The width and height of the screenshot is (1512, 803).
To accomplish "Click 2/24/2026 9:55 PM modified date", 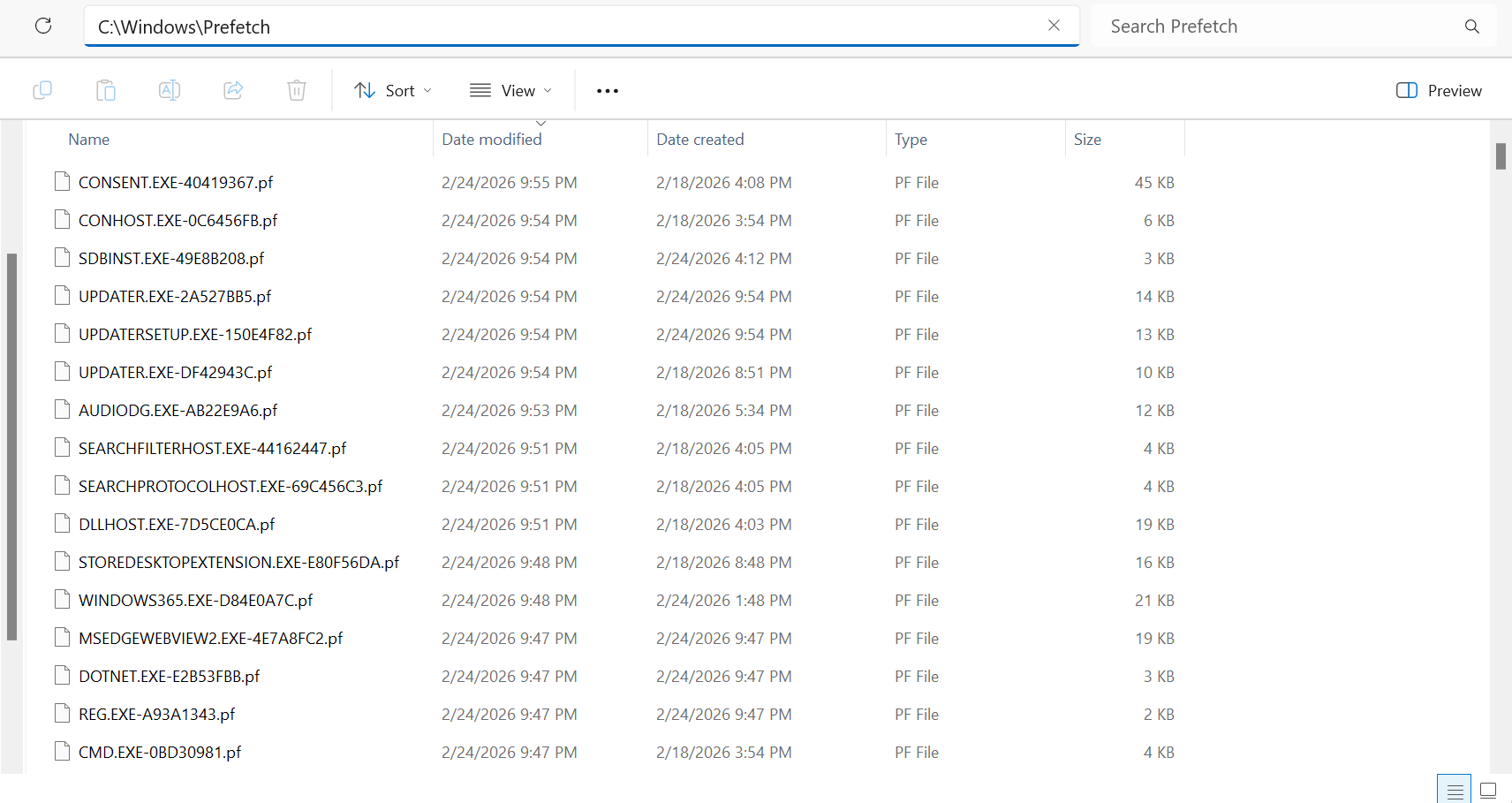I will [x=510, y=183].
